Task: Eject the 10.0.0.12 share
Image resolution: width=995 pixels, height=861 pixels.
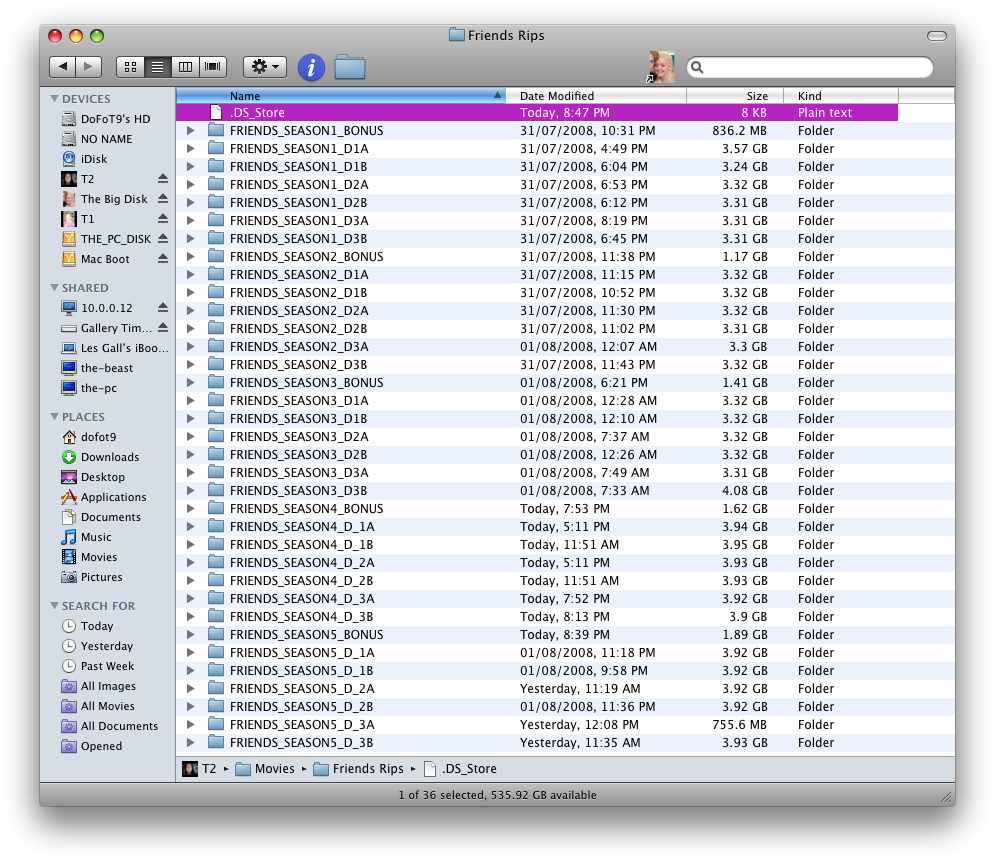Action: coord(162,308)
